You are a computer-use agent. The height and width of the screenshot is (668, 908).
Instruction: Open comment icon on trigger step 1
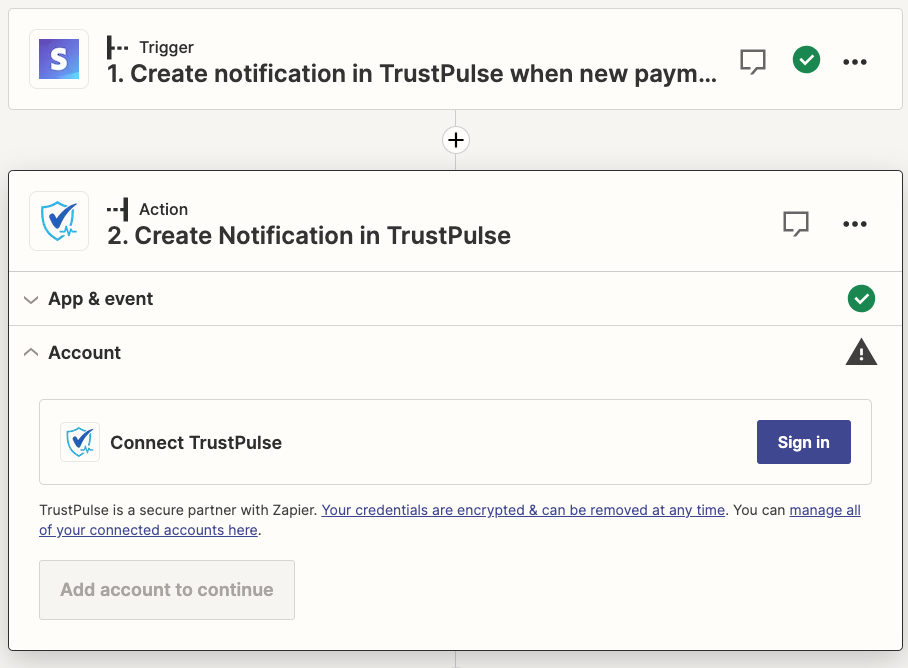point(753,61)
